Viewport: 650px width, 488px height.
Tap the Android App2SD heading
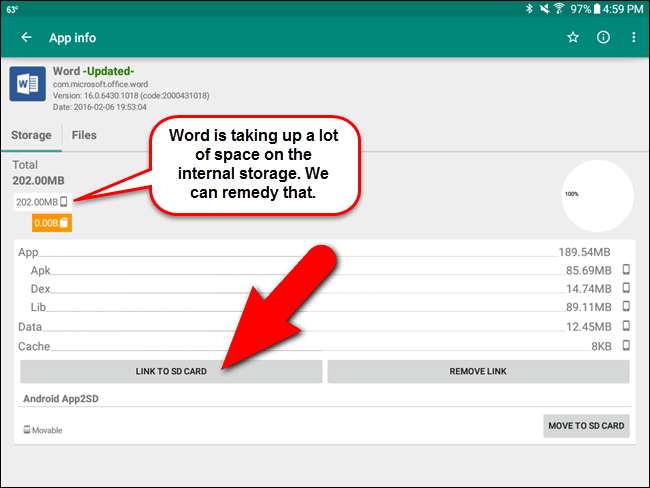click(x=61, y=399)
